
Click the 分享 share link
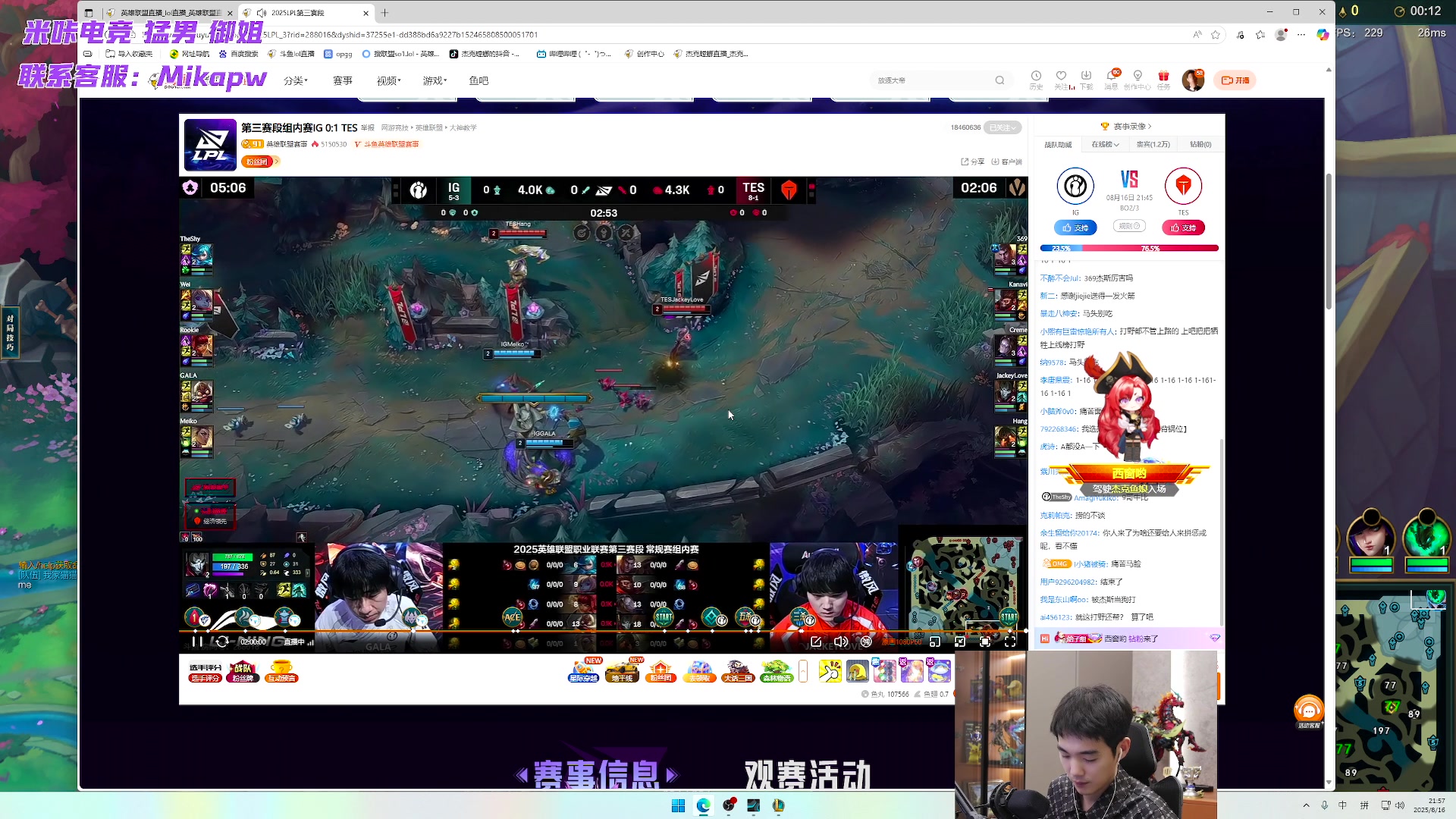(x=972, y=162)
